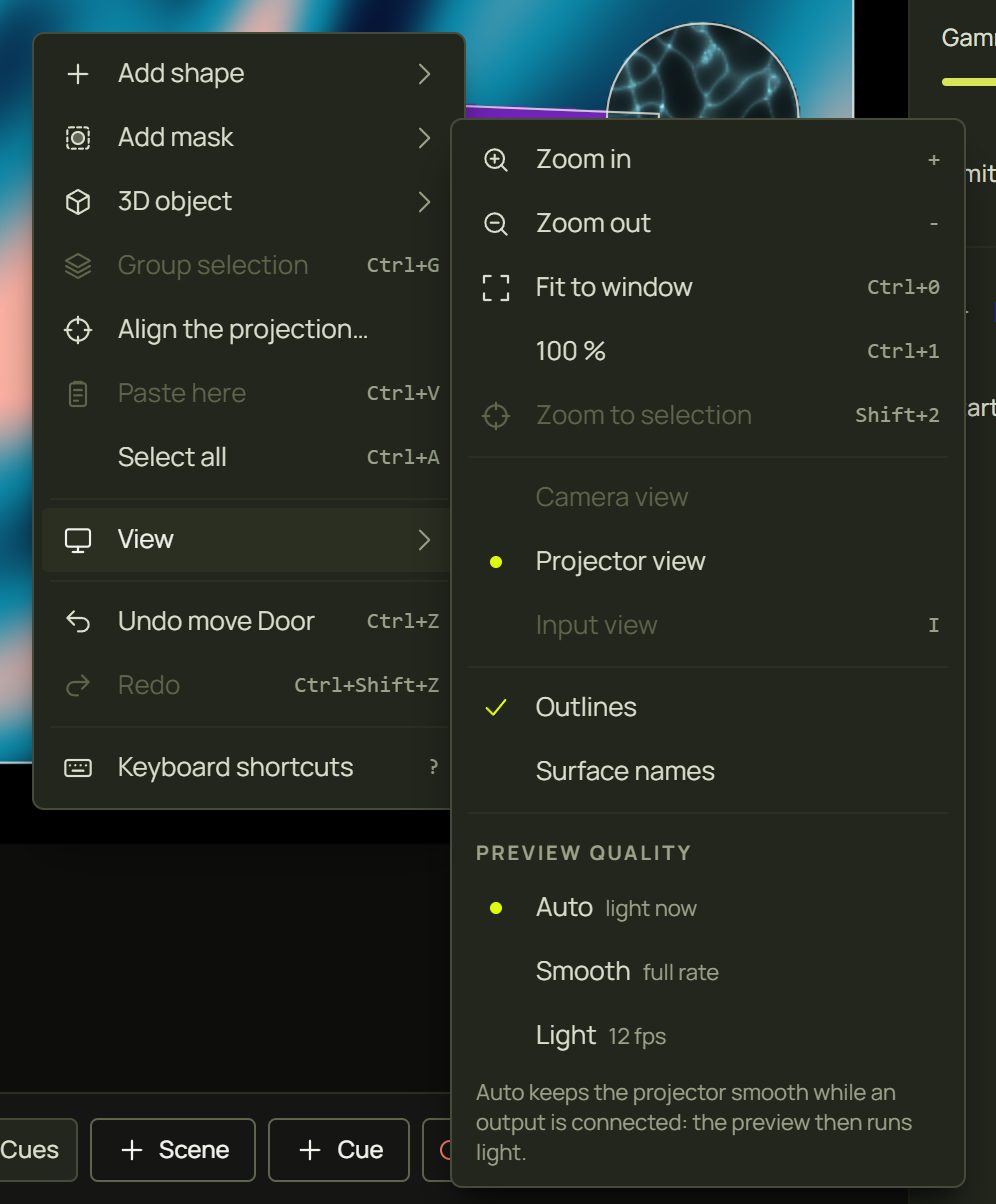Click Fit to window entry

(708, 288)
